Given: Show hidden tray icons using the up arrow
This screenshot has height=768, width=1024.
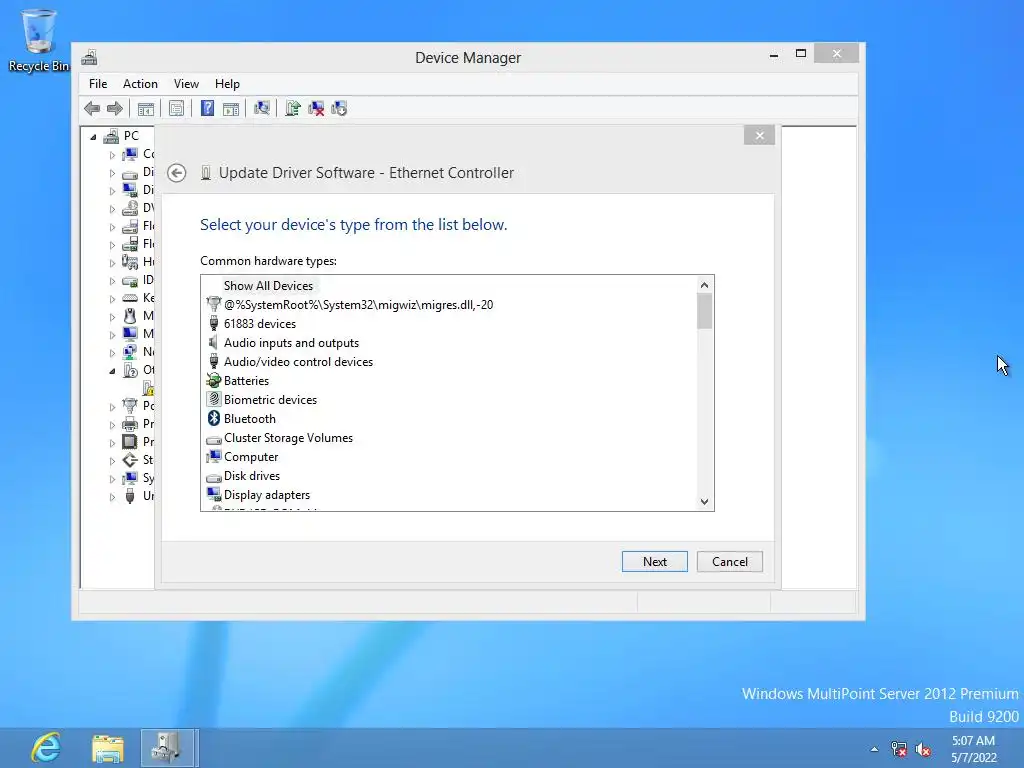Looking at the screenshot, I should [x=874, y=749].
